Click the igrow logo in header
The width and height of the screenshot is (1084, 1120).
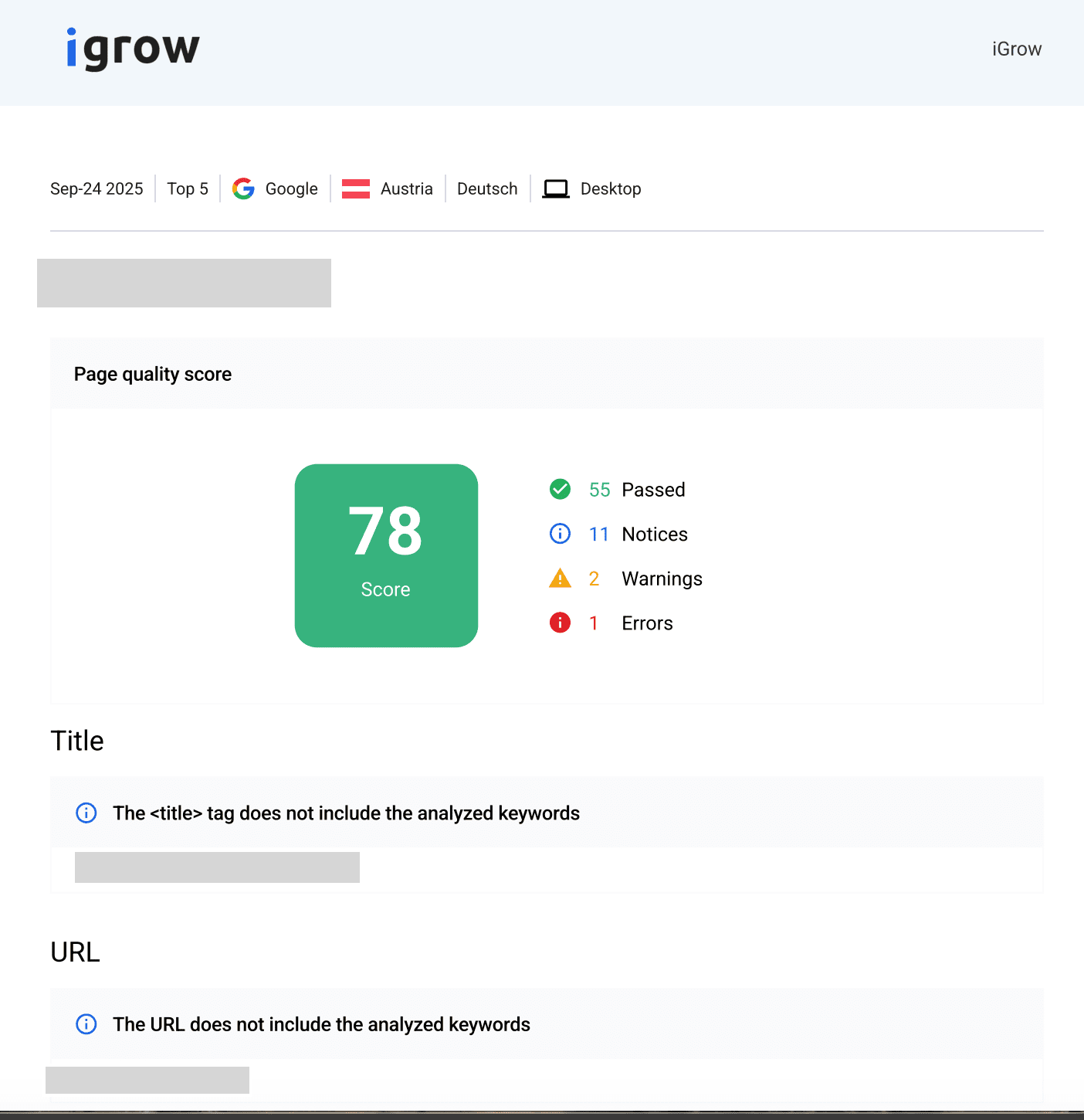(x=133, y=49)
